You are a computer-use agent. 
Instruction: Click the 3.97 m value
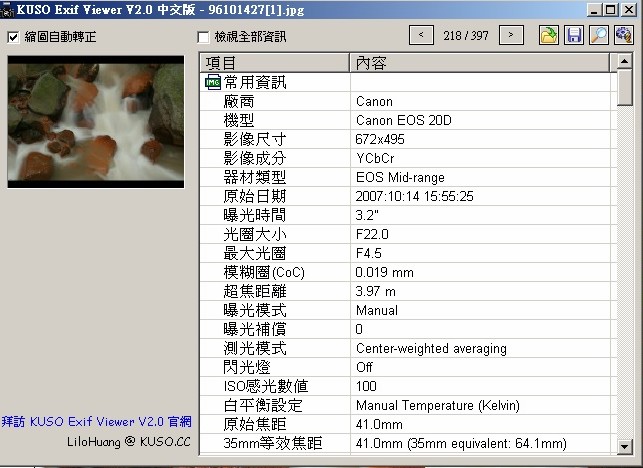click(x=375, y=291)
